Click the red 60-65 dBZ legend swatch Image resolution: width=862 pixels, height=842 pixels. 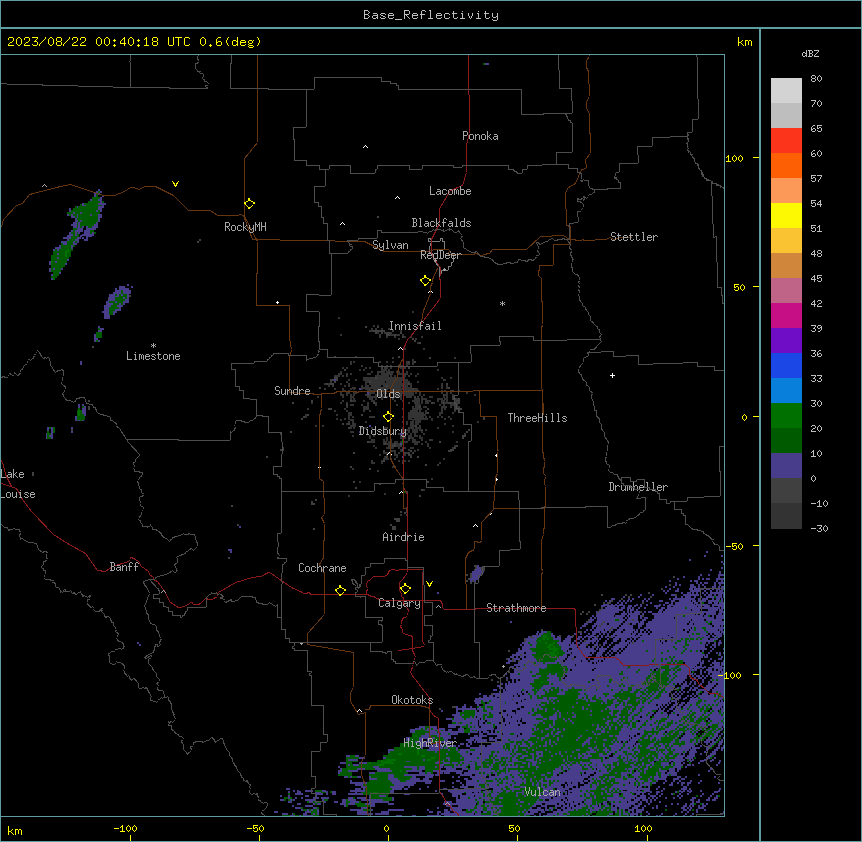click(786, 141)
